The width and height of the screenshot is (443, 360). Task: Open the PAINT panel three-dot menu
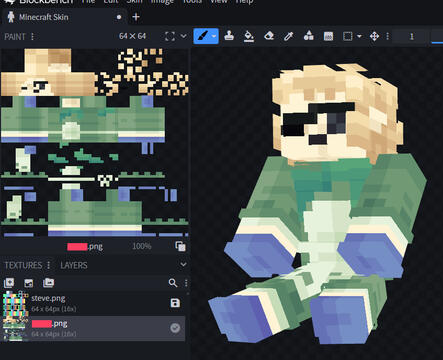(x=32, y=36)
